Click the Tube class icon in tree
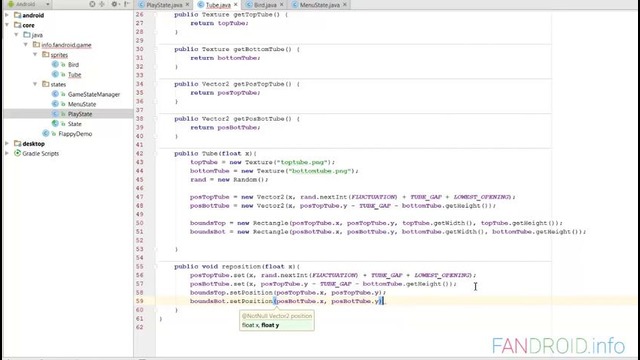 click(x=55, y=74)
